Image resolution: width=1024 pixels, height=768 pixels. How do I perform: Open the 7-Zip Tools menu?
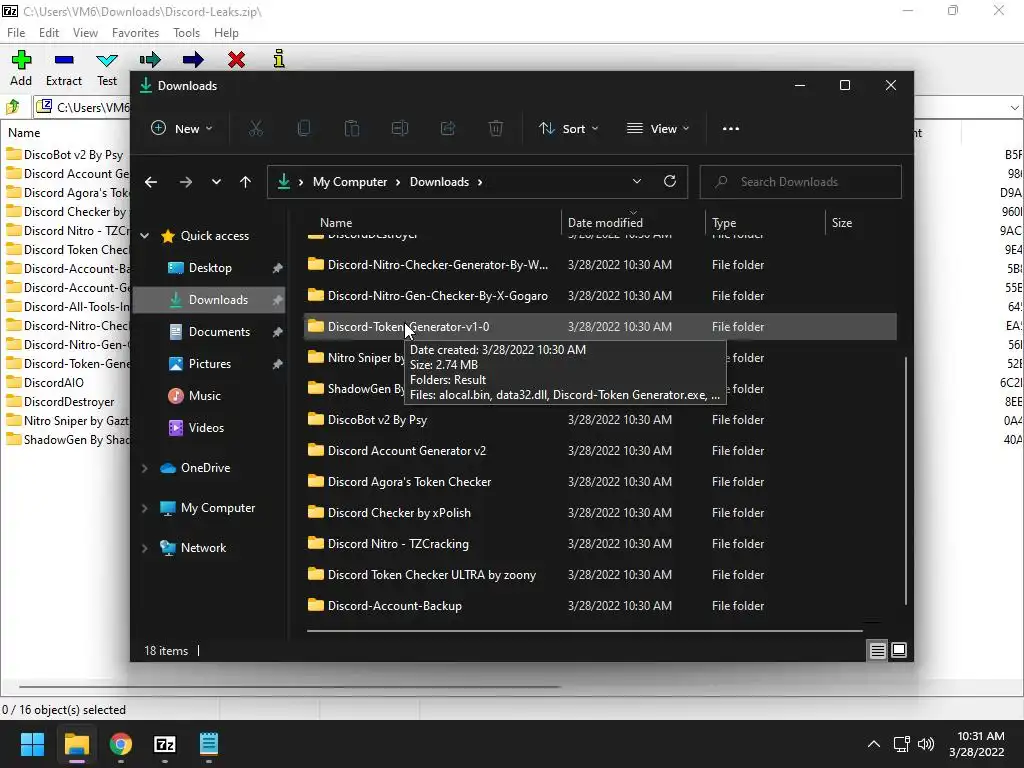point(186,33)
